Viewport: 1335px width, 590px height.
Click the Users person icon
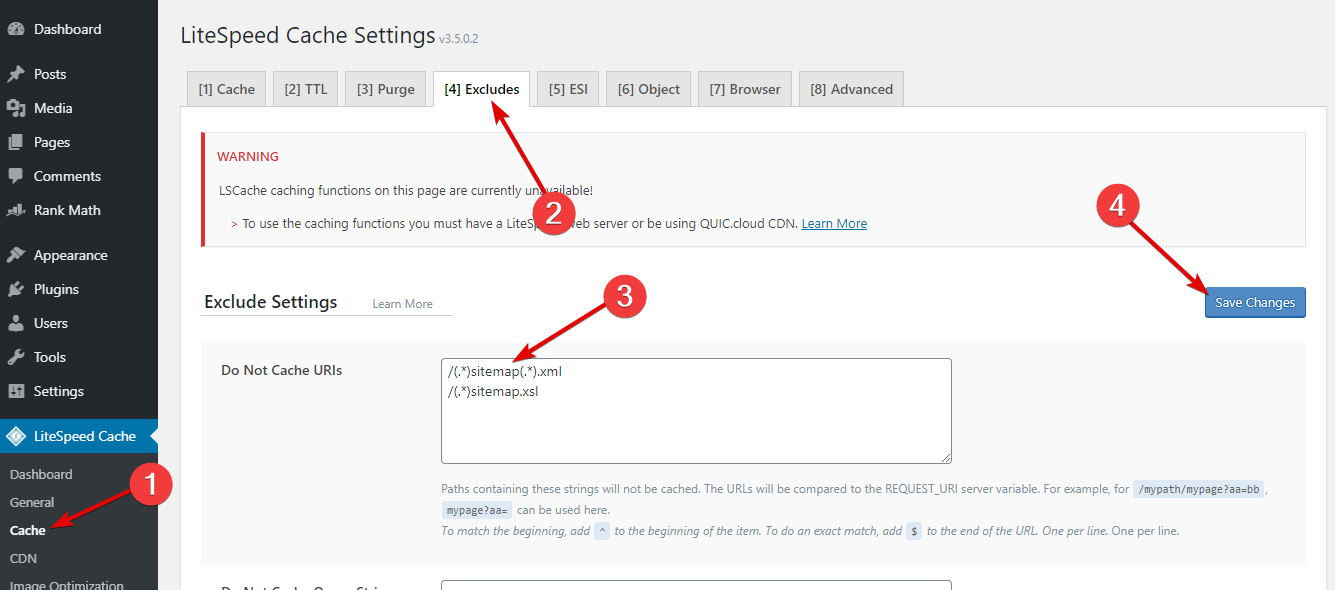[16, 323]
